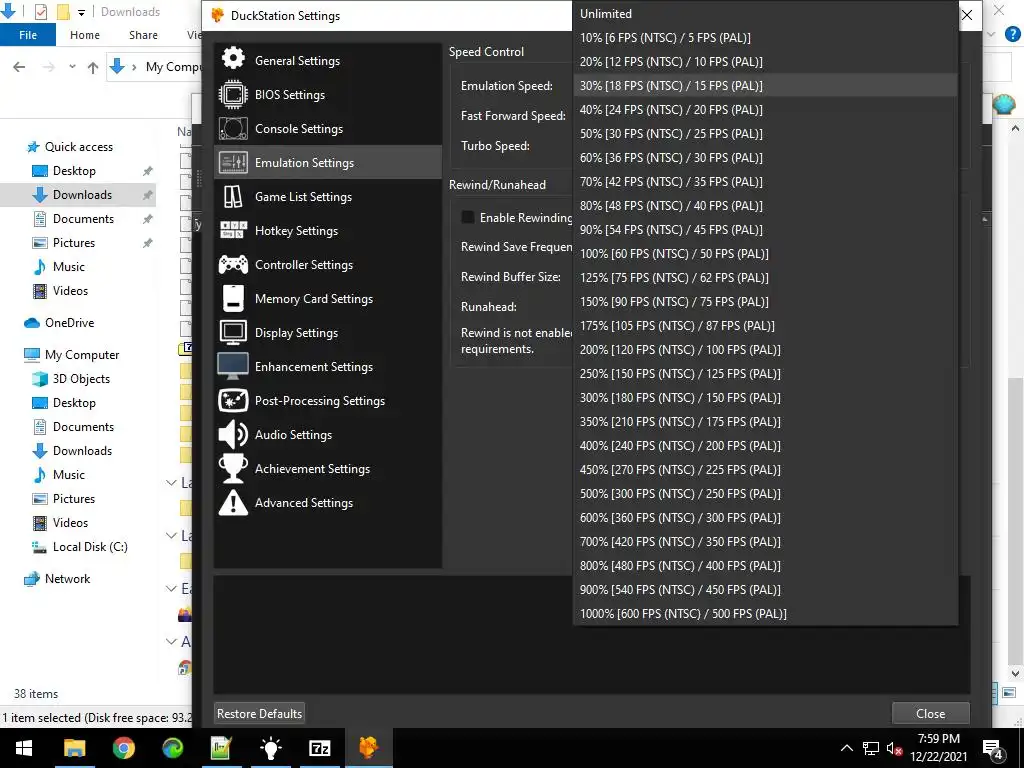The width and height of the screenshot is (1024, 768).
Task: Choose 300% [180 FPS (NTSC)] speed option
Action: tap(765, 398)
